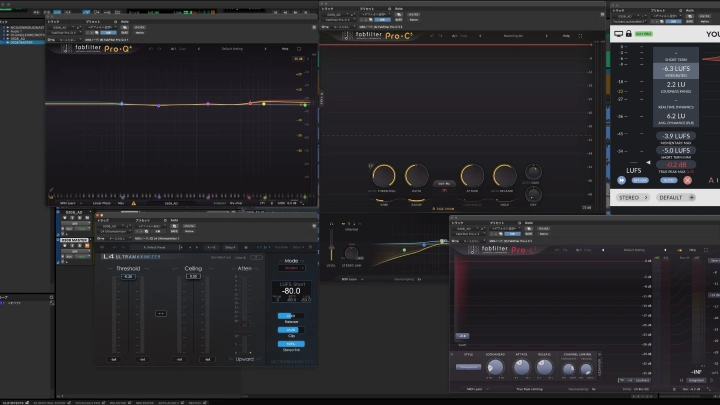Open the Pro-Q preset name Default Setting
The width and height of the screenshot is (720, 405).
232,49
